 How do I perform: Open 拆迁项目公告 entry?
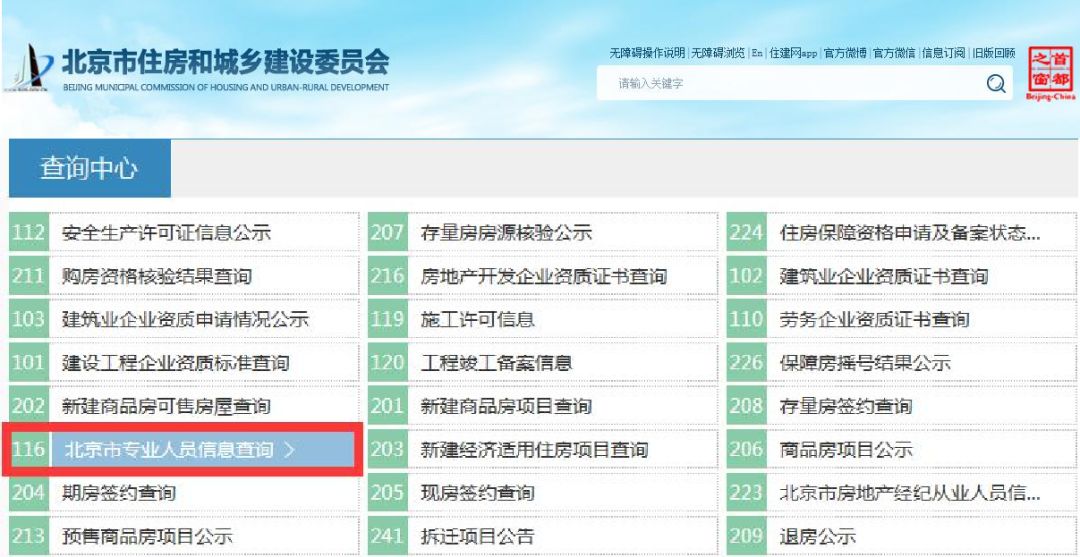[x=477, y=536]
